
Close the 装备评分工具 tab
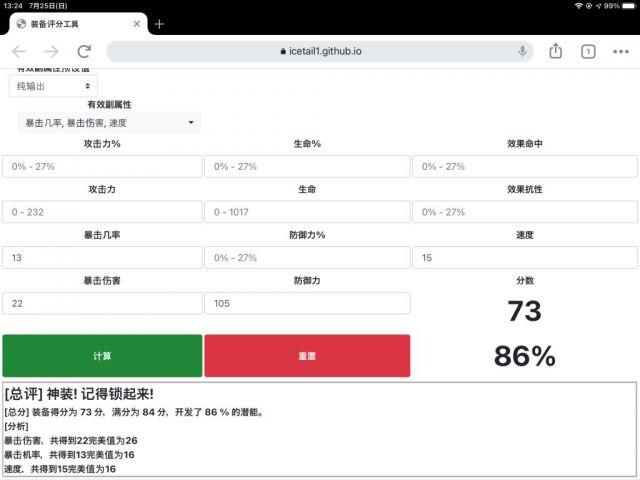pos(137,24)
